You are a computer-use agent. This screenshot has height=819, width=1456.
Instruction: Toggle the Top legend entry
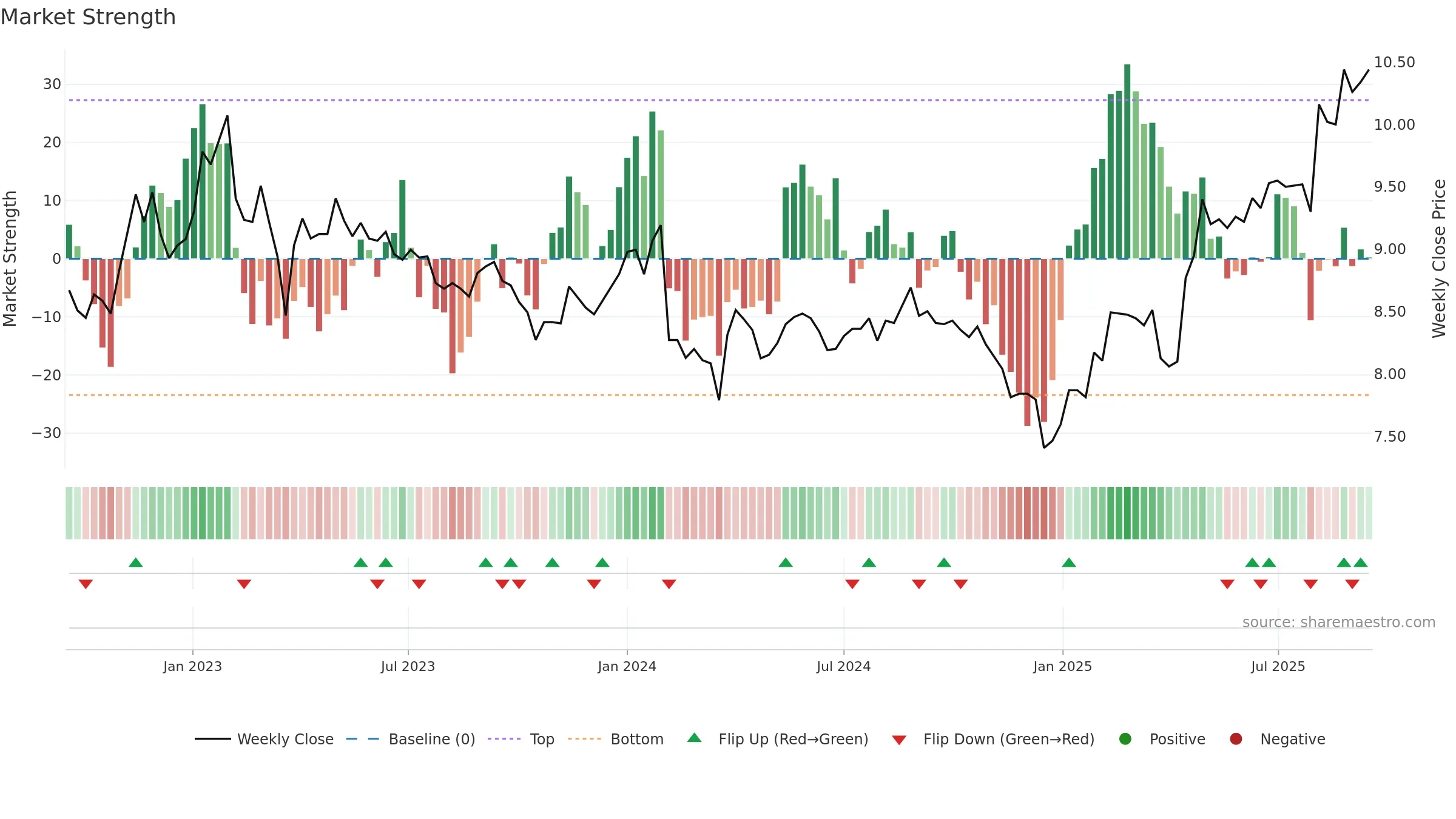[521, 739]
